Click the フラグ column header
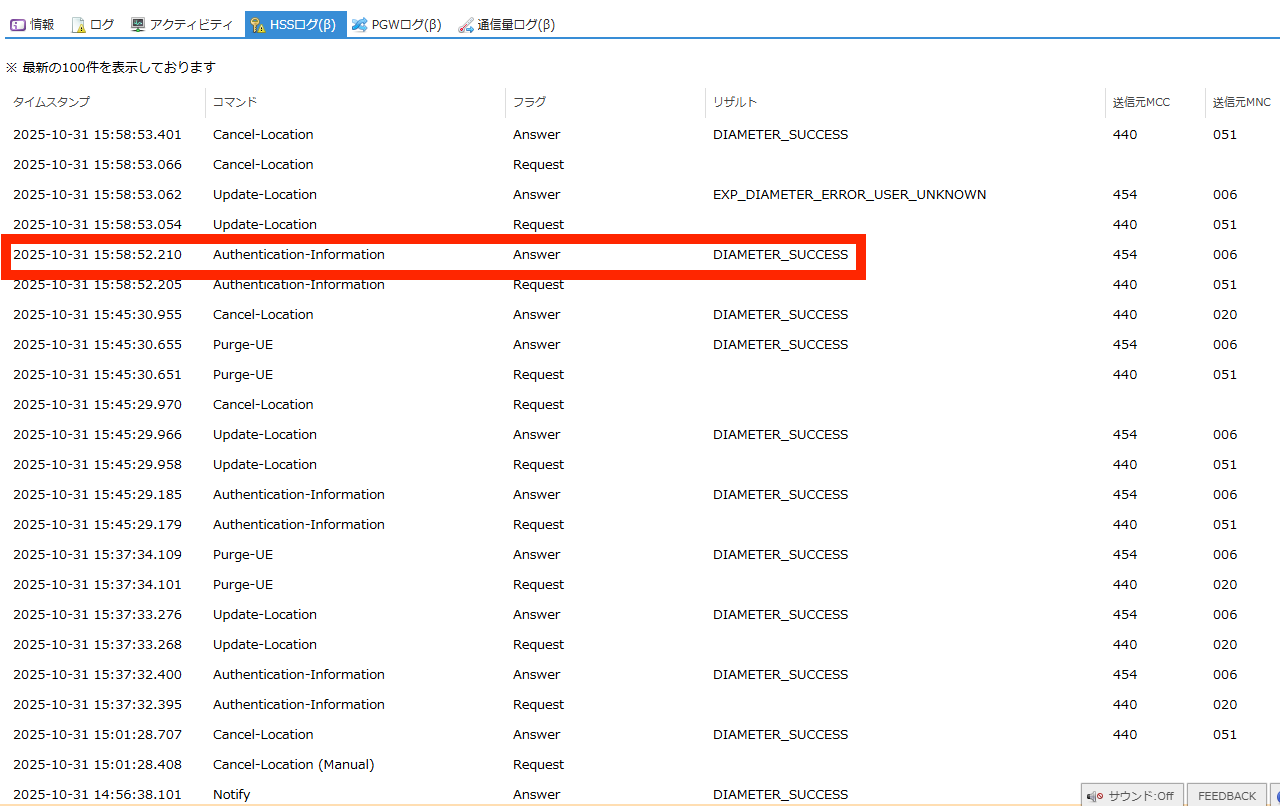This screenshot has height=806, width=1280. 530,102
